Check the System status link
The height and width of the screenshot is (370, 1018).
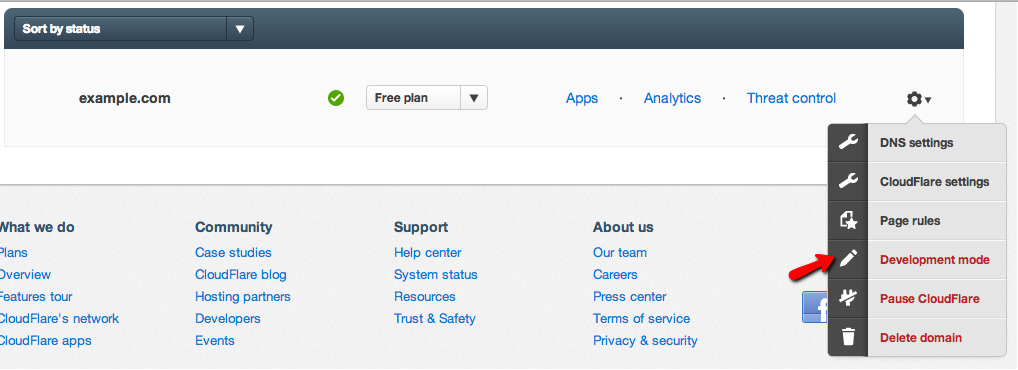click(436, 275)
